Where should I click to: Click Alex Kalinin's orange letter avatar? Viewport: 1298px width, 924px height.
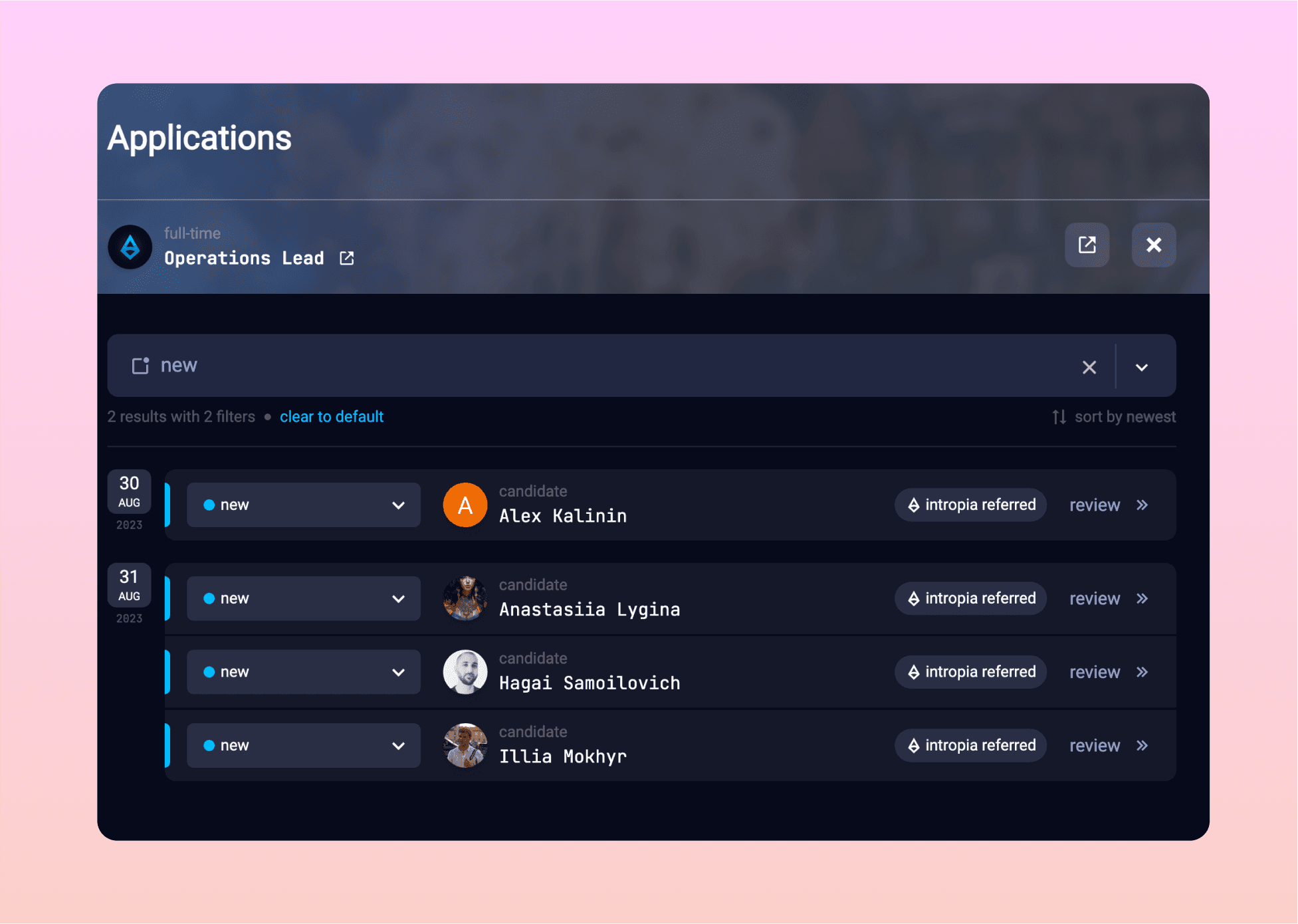coord(465,505)
